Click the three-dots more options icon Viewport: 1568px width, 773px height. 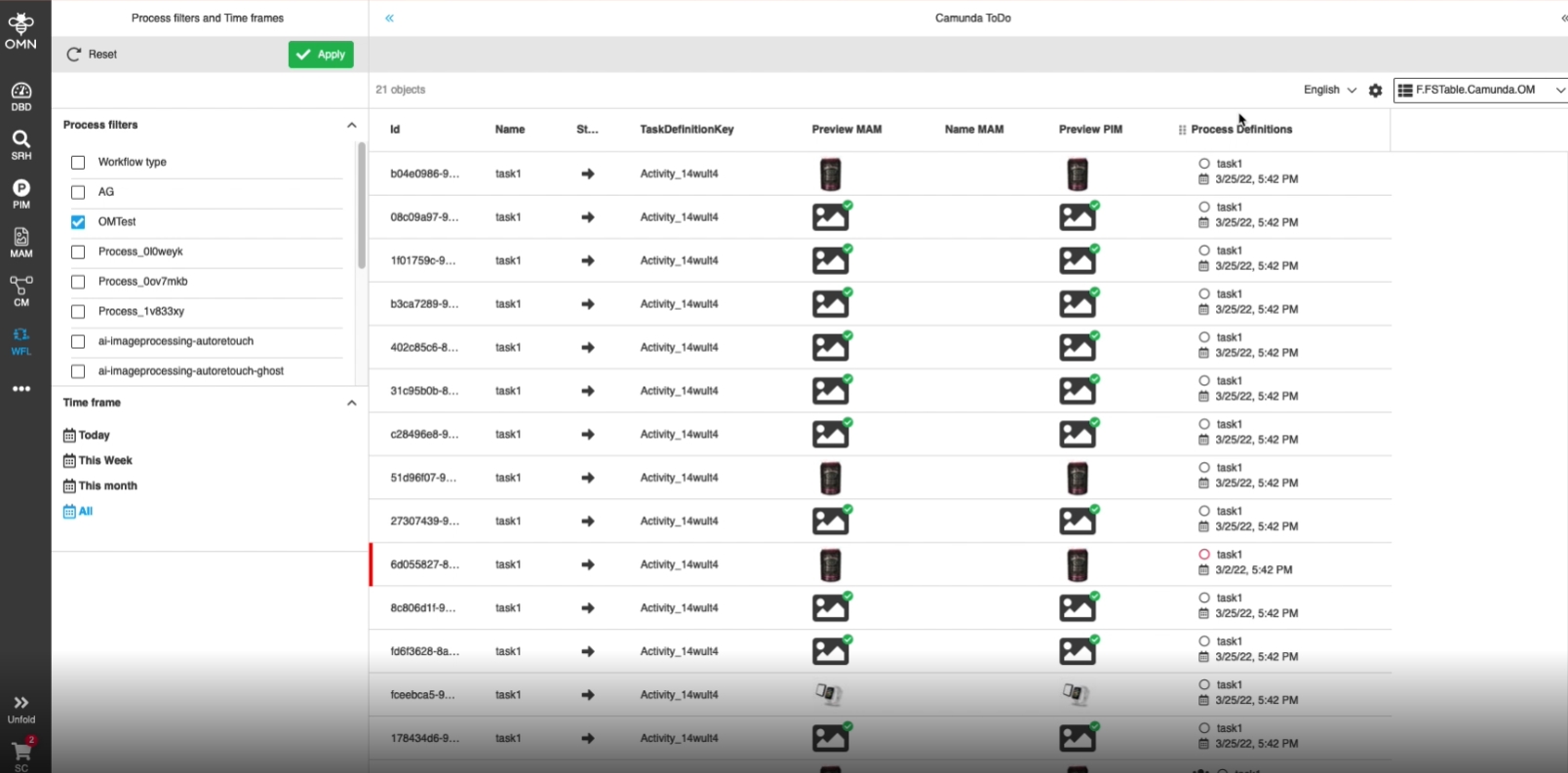(x=20, y=389)
